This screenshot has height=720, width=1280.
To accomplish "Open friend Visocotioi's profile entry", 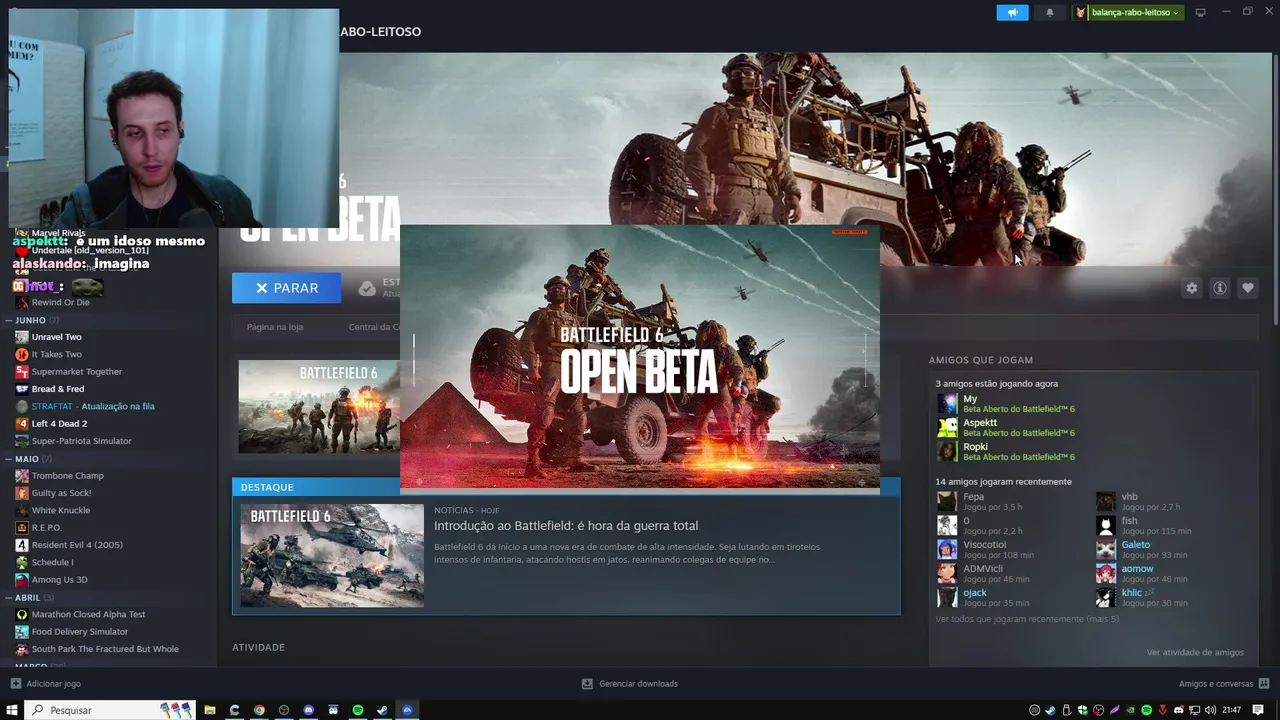I will [985, 550].
